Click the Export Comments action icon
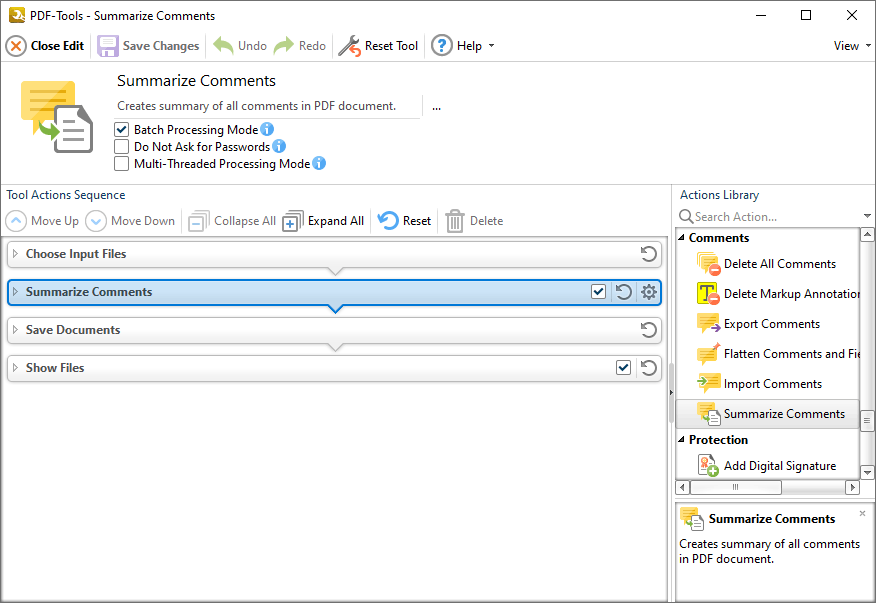 (708, 324)
